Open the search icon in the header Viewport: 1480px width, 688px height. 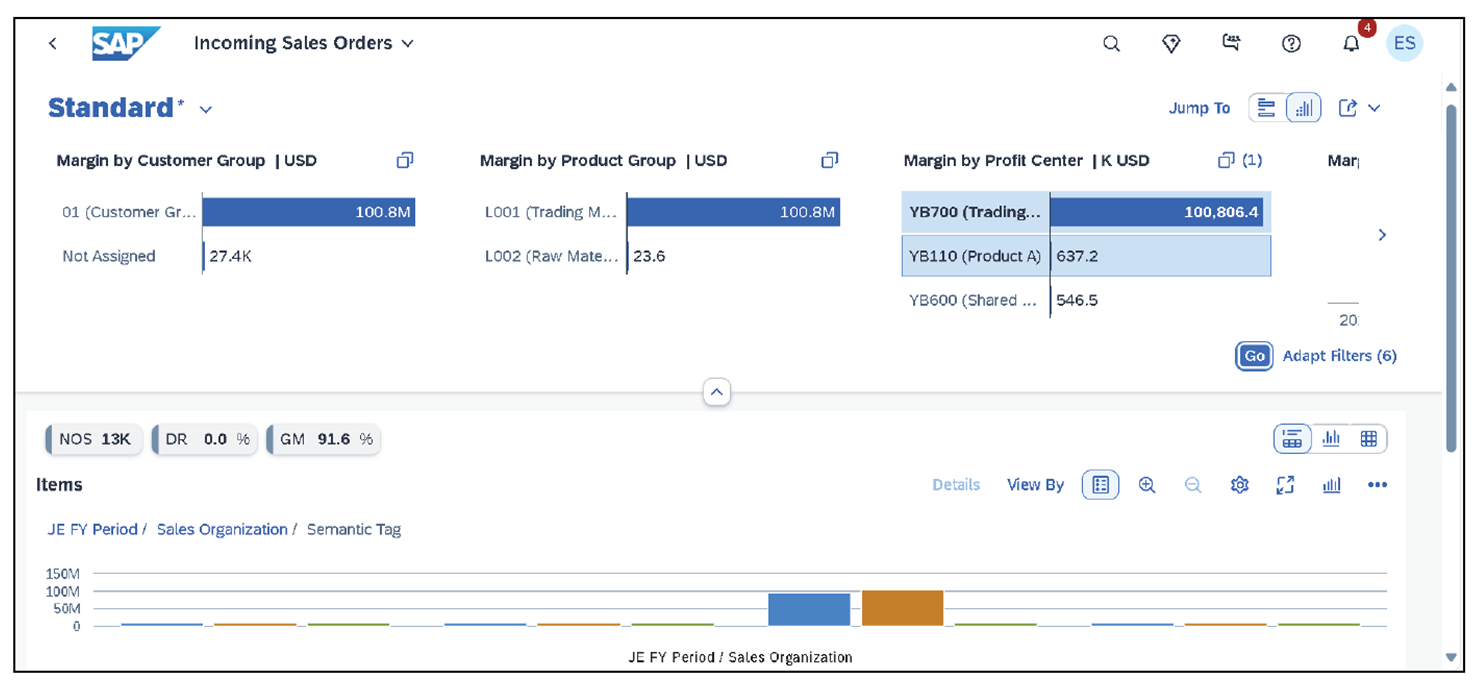[1111, 43]
